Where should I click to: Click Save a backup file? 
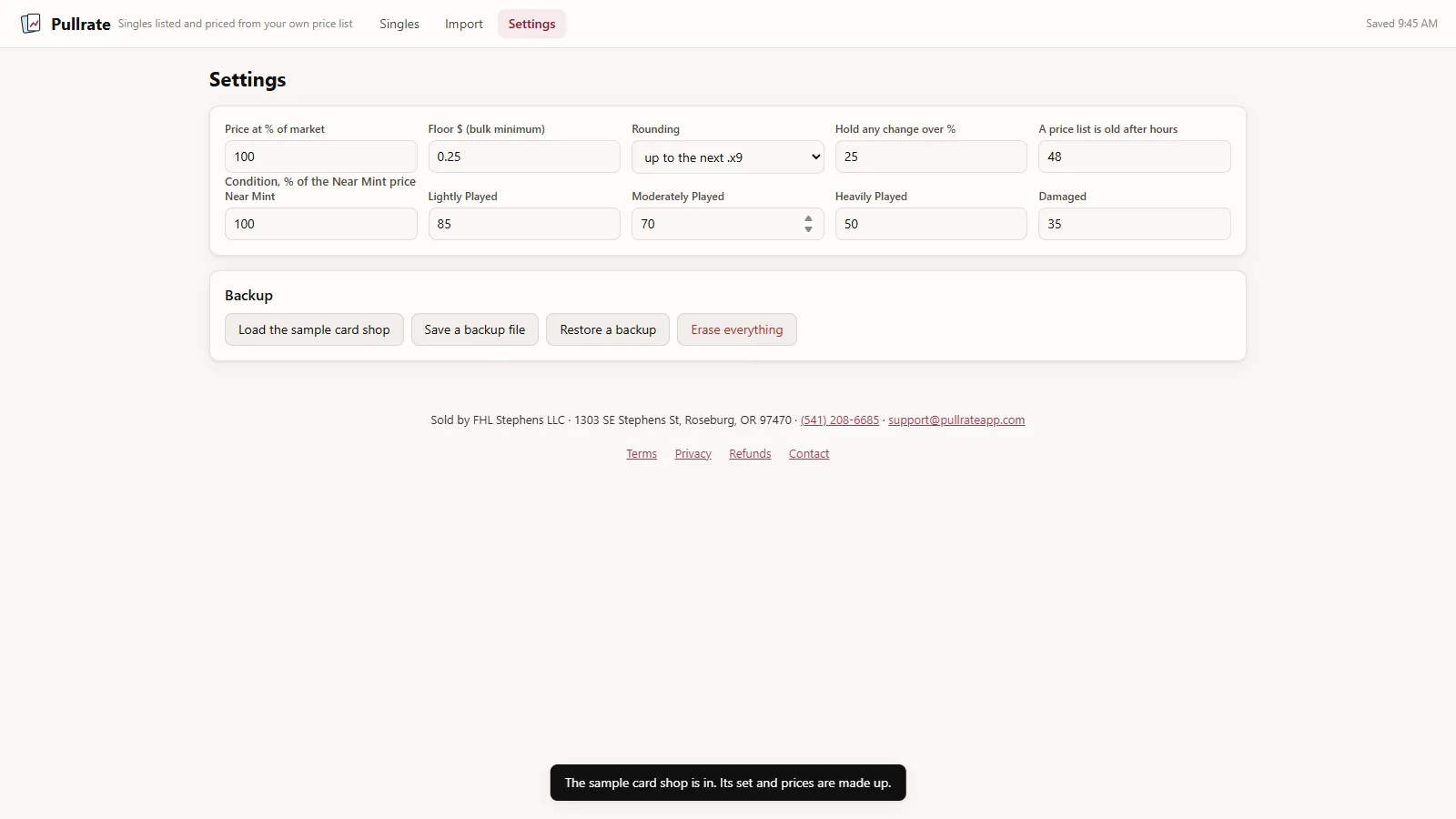coord(475,329)
